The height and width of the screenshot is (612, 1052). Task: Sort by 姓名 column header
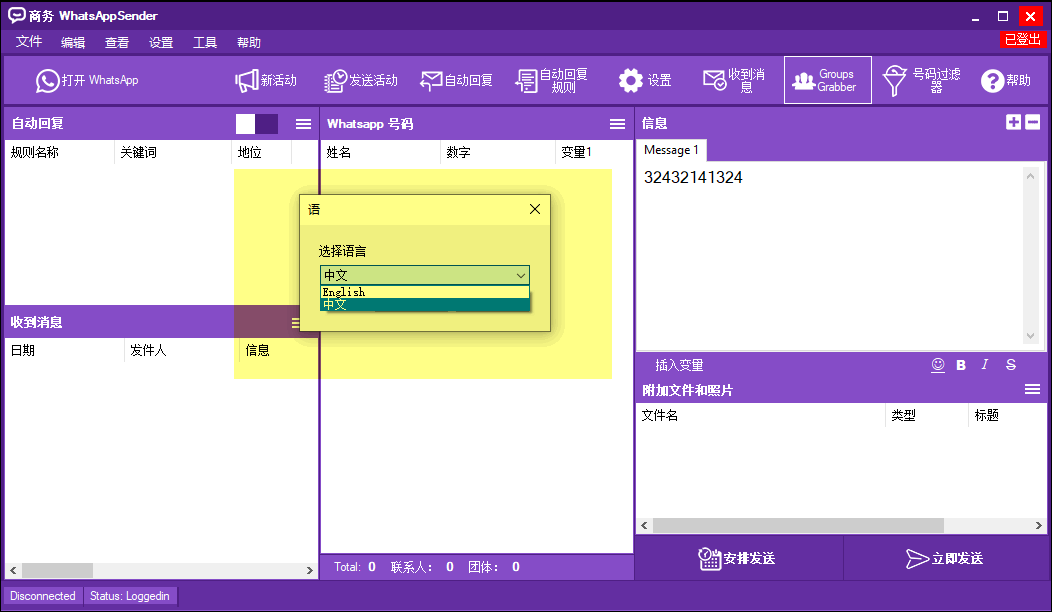click(x=381, y=152)
